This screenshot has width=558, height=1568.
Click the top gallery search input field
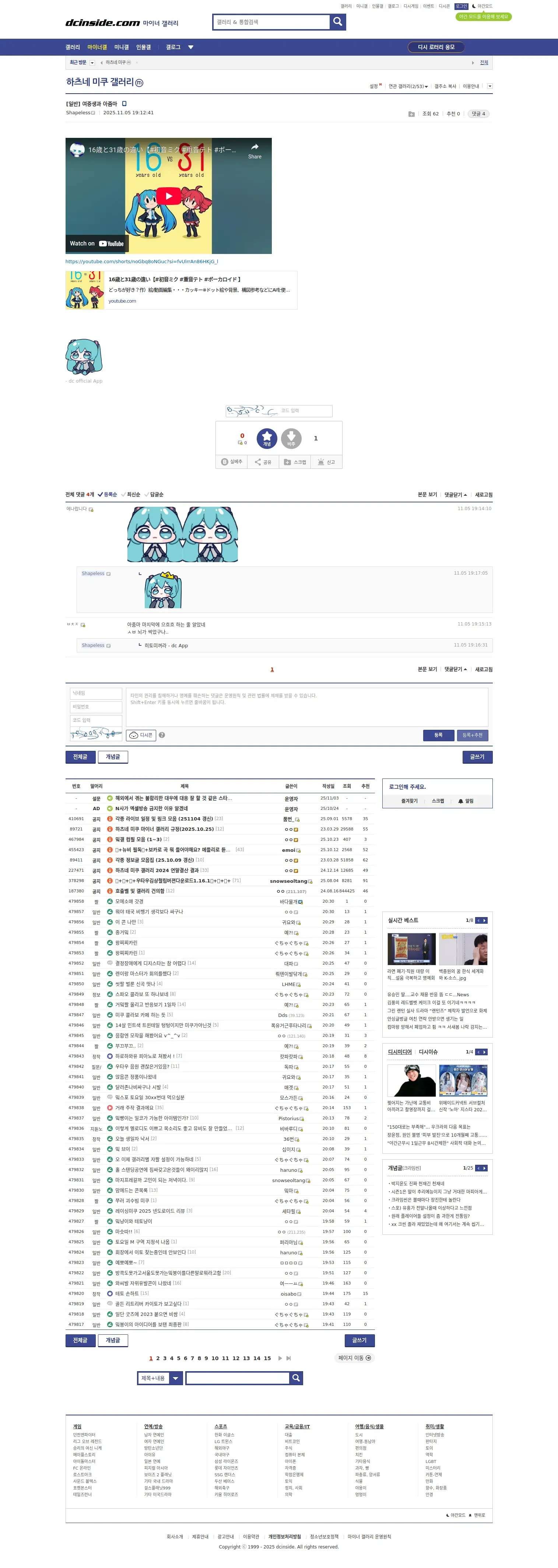[271, 22]
